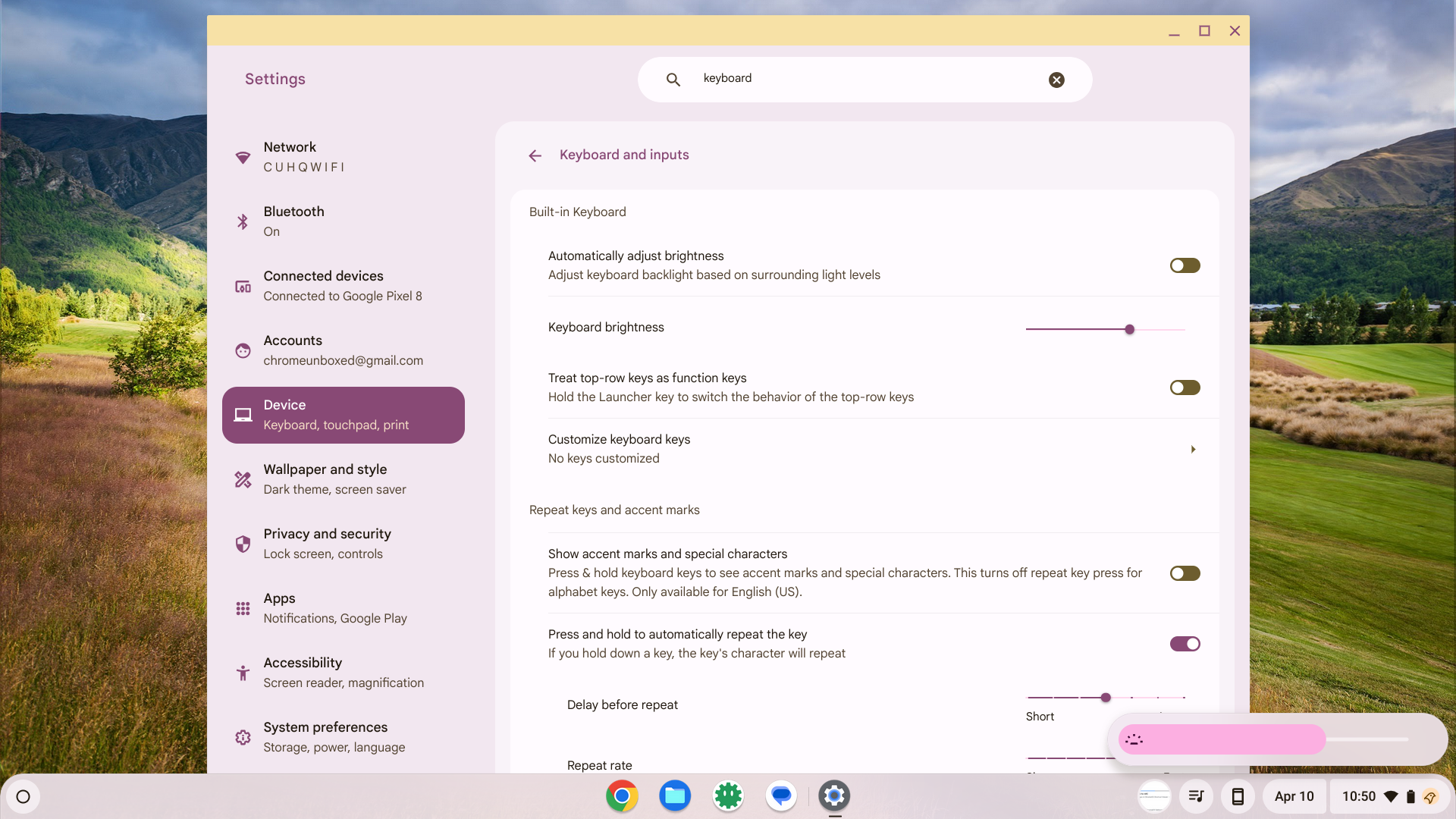Image resolution: width=1456 pixels, height=819 pixels.
Task: Open the media controls icon in the shelf
Action: pyautogui.click(x=1196, y=796)
